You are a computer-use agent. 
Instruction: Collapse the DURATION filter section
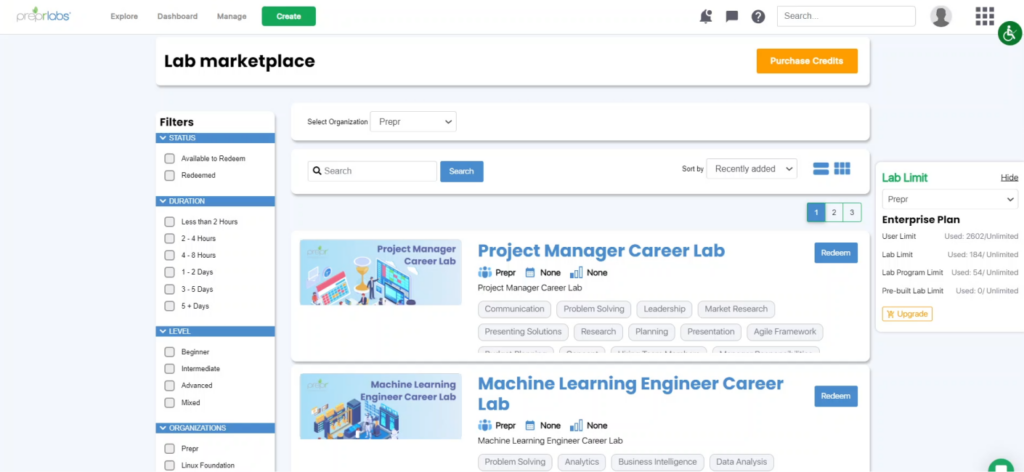pyautogui.click(x=216, y=201)
